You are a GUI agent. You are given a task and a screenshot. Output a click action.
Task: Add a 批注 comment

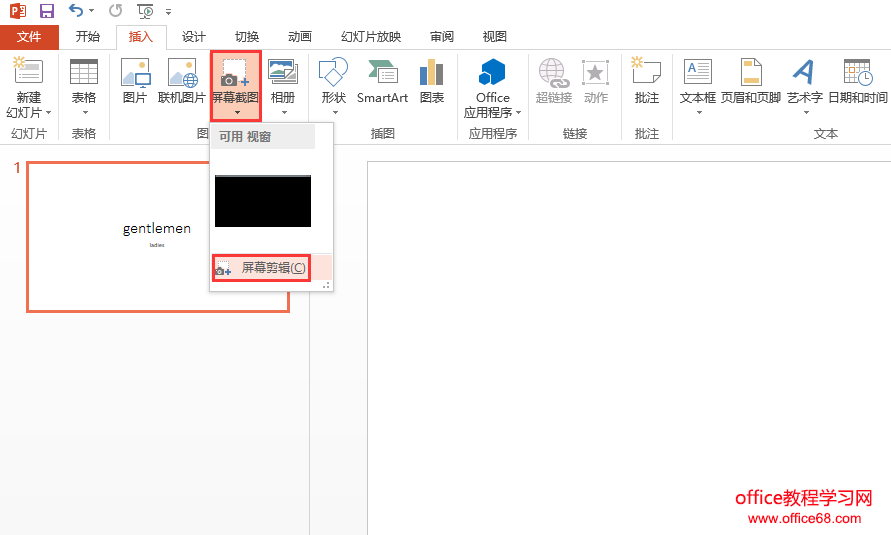pyautogui.click(x=647, y=80)
